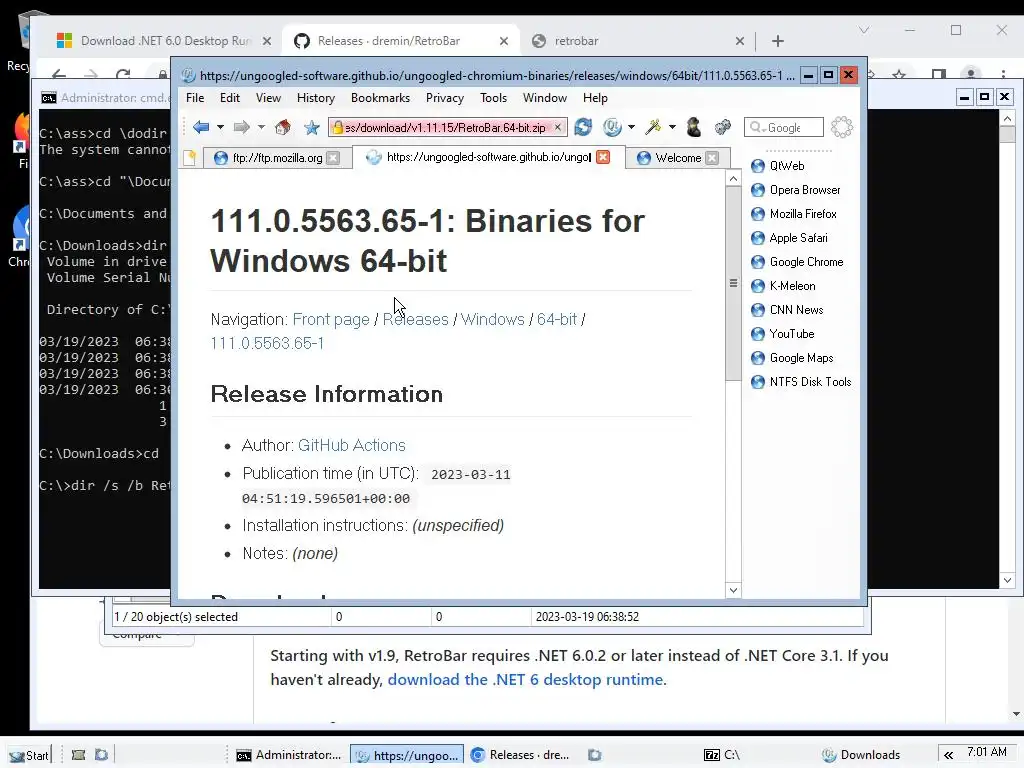Open the home page icon in QtWeb toolbar

tap(283, 127)
